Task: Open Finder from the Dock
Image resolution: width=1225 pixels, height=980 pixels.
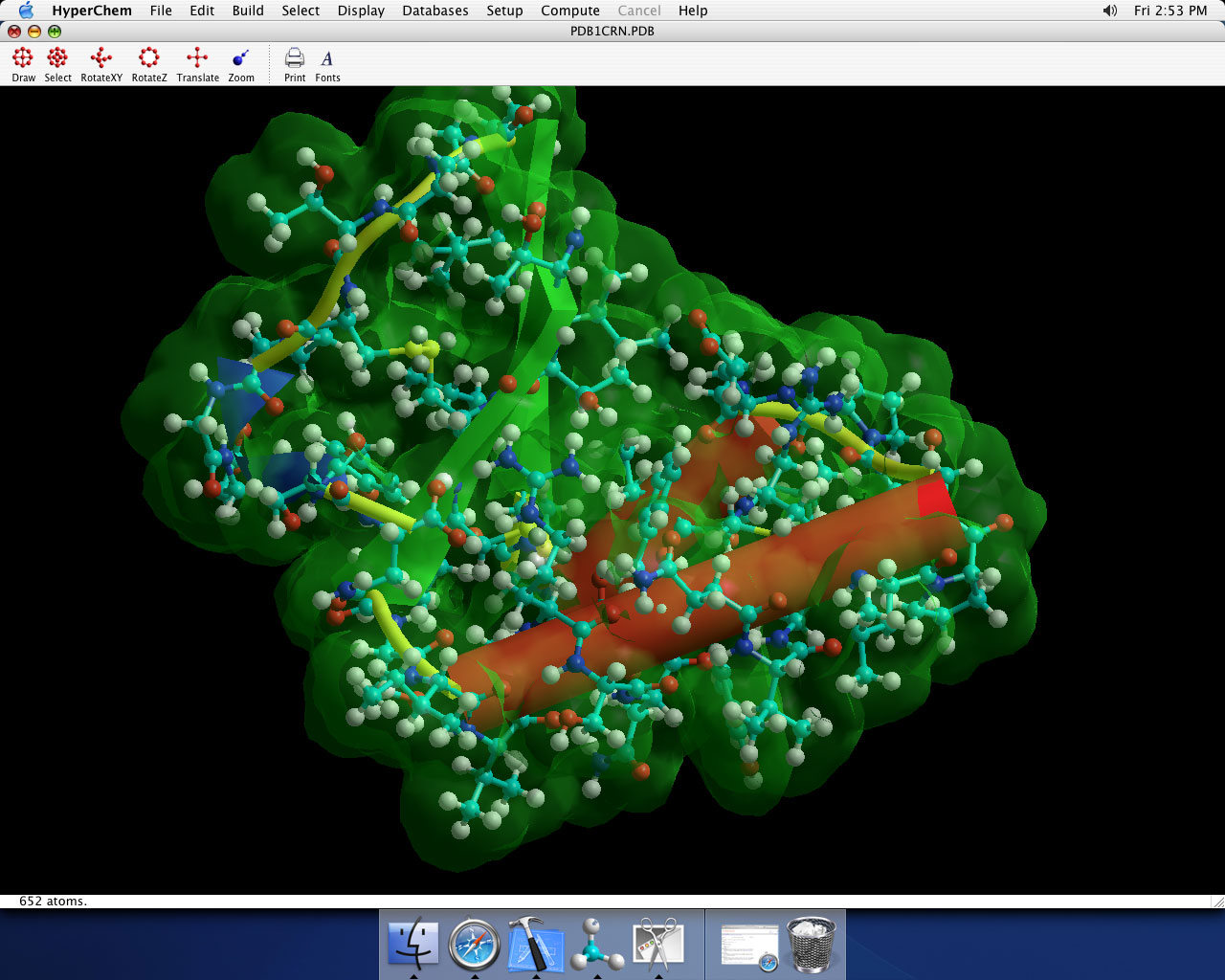Action: coord(413,945)
